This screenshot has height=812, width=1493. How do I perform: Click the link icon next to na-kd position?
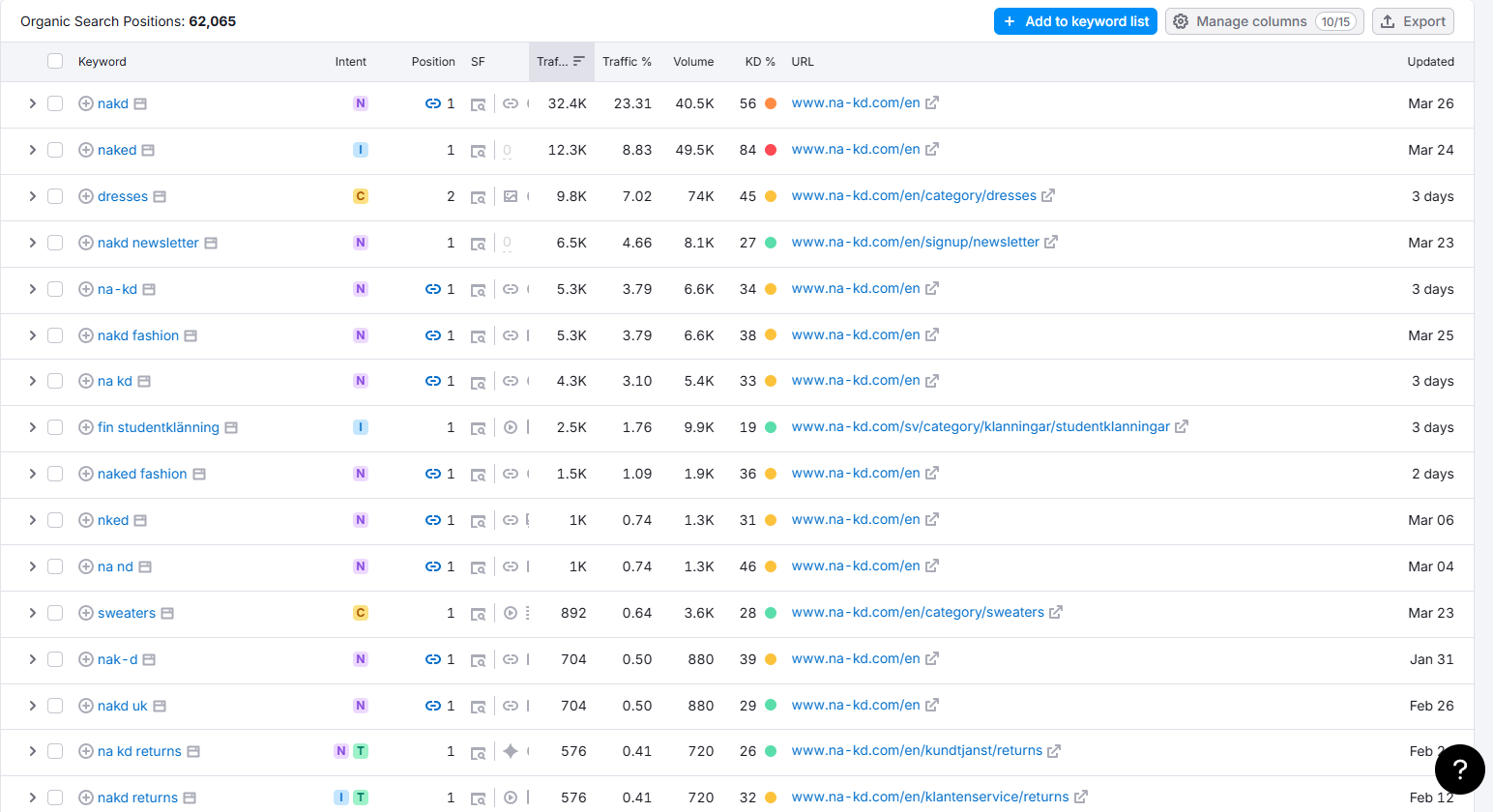[x=433, y=289]
